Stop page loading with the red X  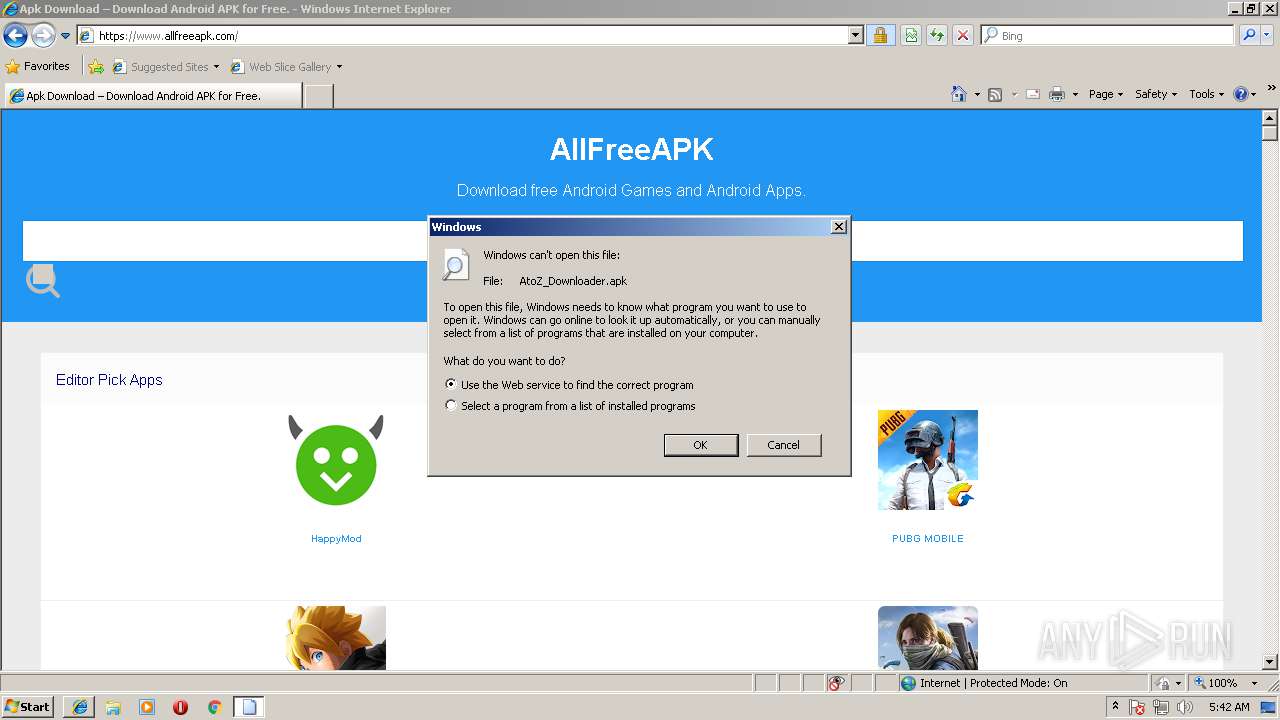click(x=963, y=36)
